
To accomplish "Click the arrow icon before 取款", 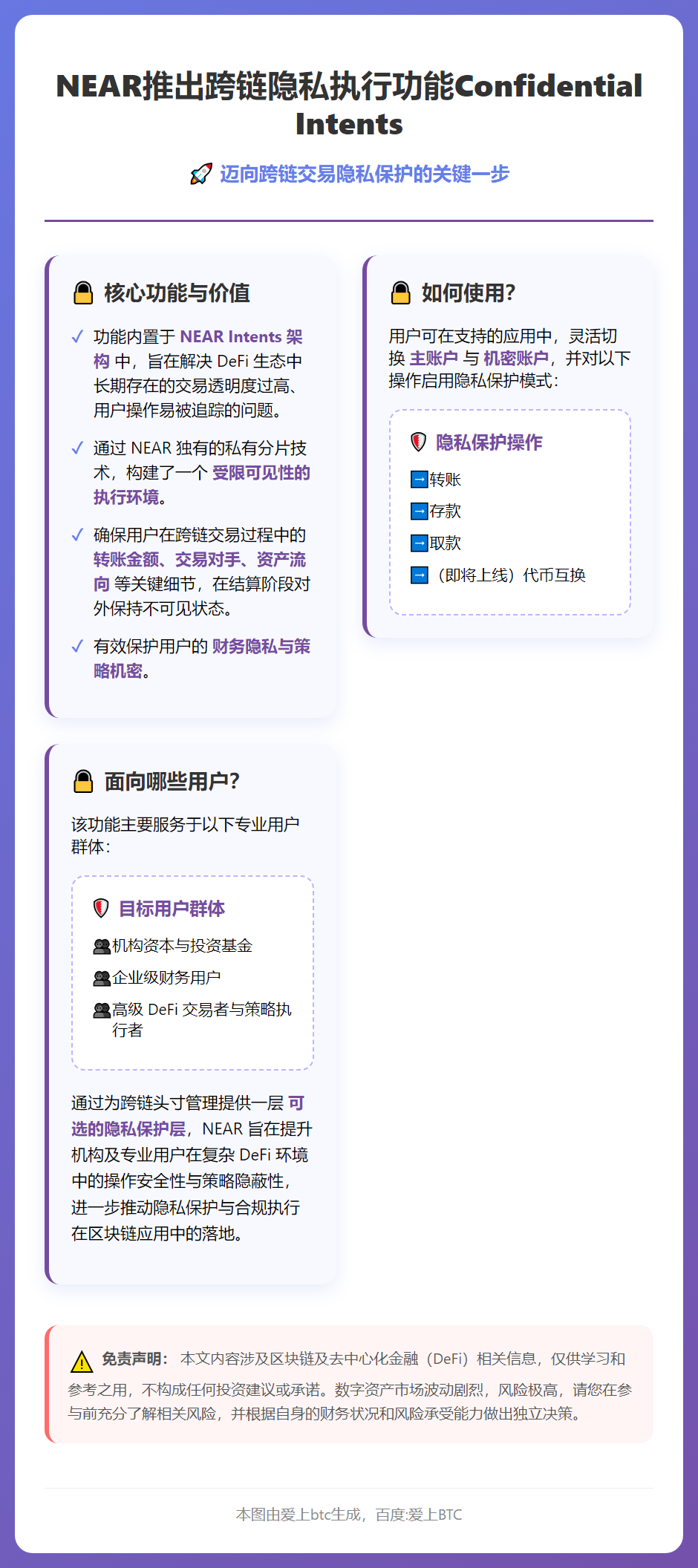I will (420, 543).
